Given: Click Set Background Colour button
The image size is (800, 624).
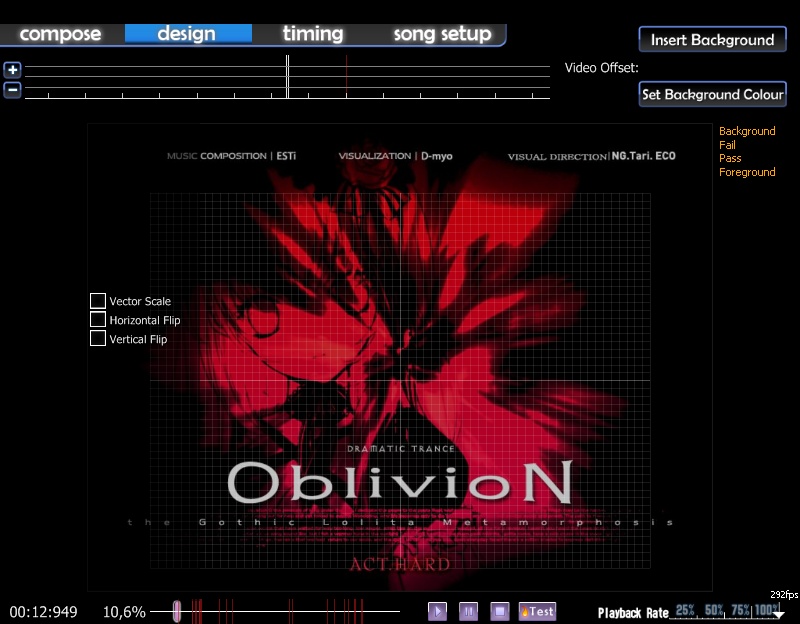Looking at the screenshot, I should point(712,94).
